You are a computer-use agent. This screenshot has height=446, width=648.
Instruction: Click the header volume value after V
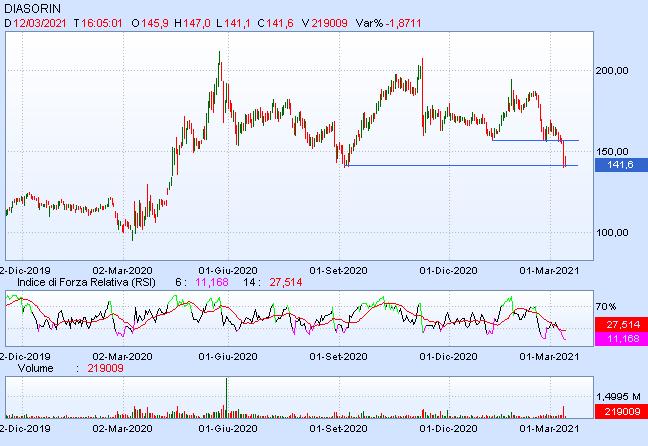[329, 23]
